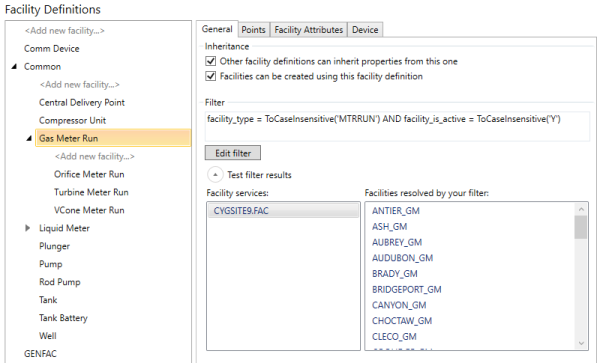
Task: Open the Points tab
Action: [253, 30]
